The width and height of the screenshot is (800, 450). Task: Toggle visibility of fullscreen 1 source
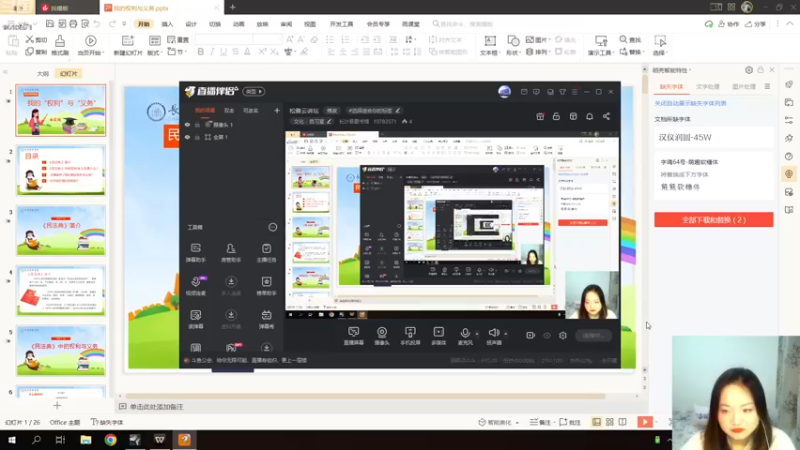click(187, 137)
